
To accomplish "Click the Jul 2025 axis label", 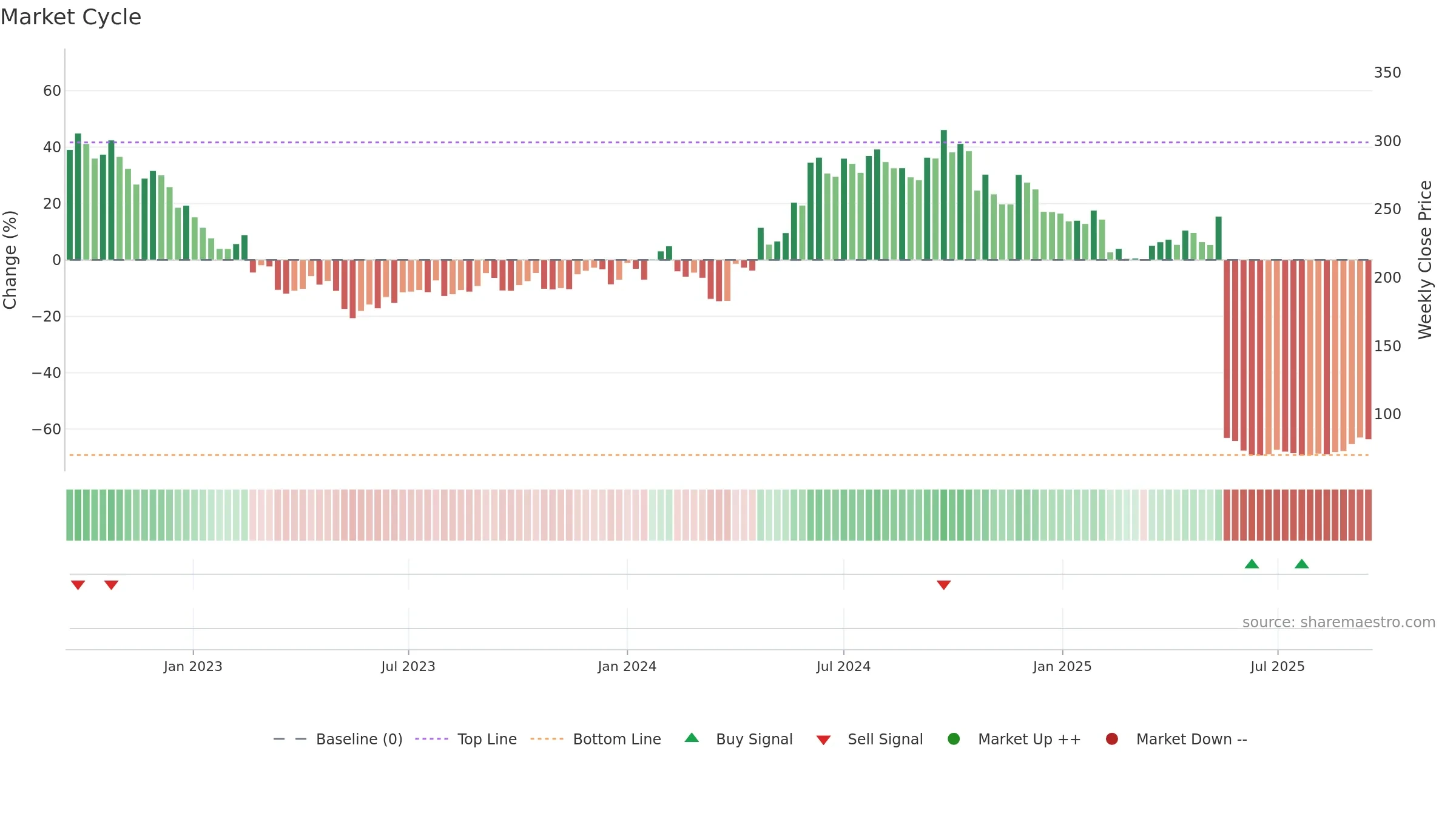I will pos(1278,667).
